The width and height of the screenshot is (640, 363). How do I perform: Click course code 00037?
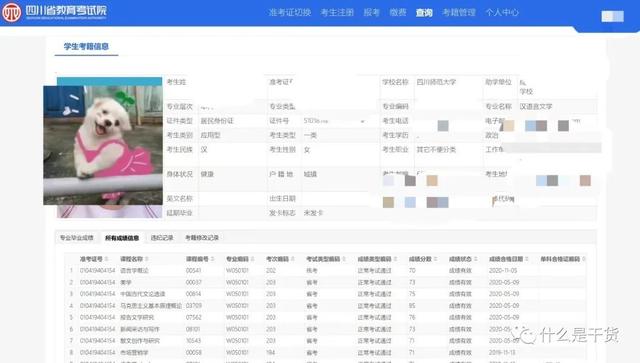tap(193, 283)
